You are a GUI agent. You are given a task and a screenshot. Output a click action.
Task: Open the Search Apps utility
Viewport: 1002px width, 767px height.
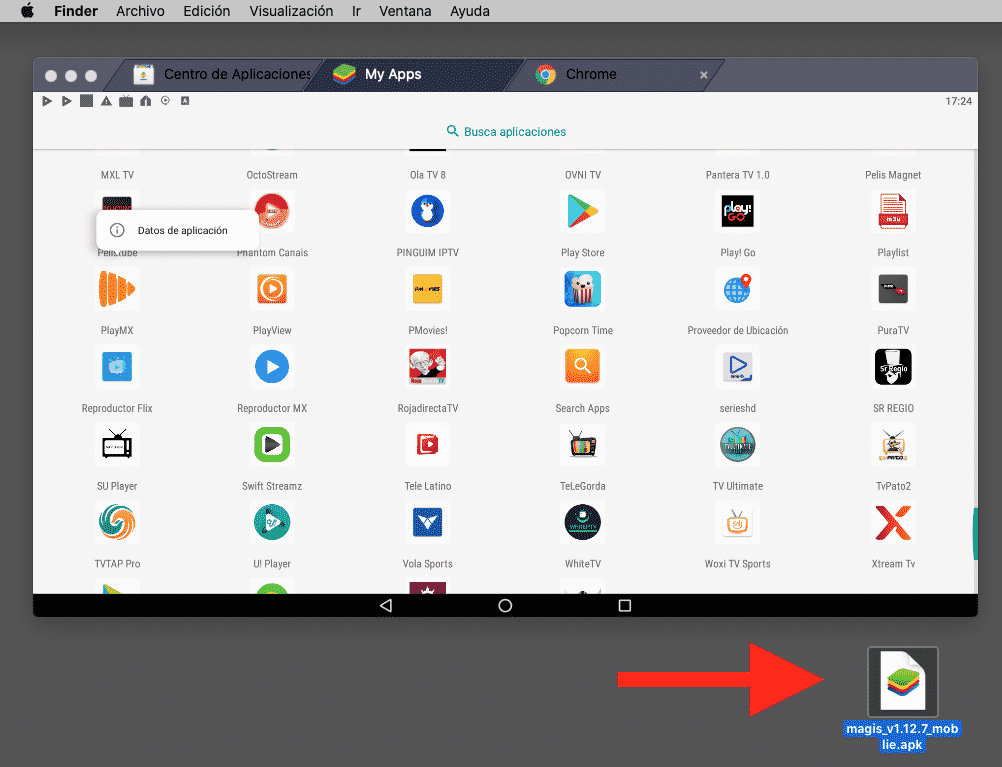(582, 366)
